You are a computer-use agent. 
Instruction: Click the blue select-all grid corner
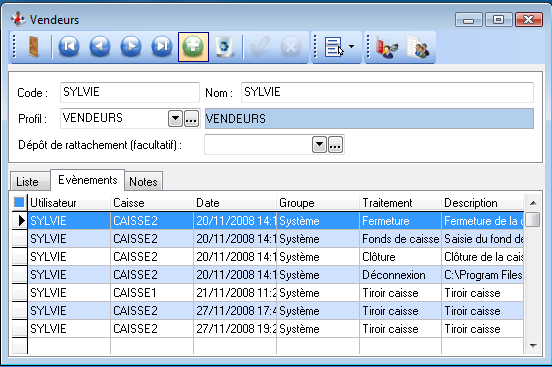19,203
